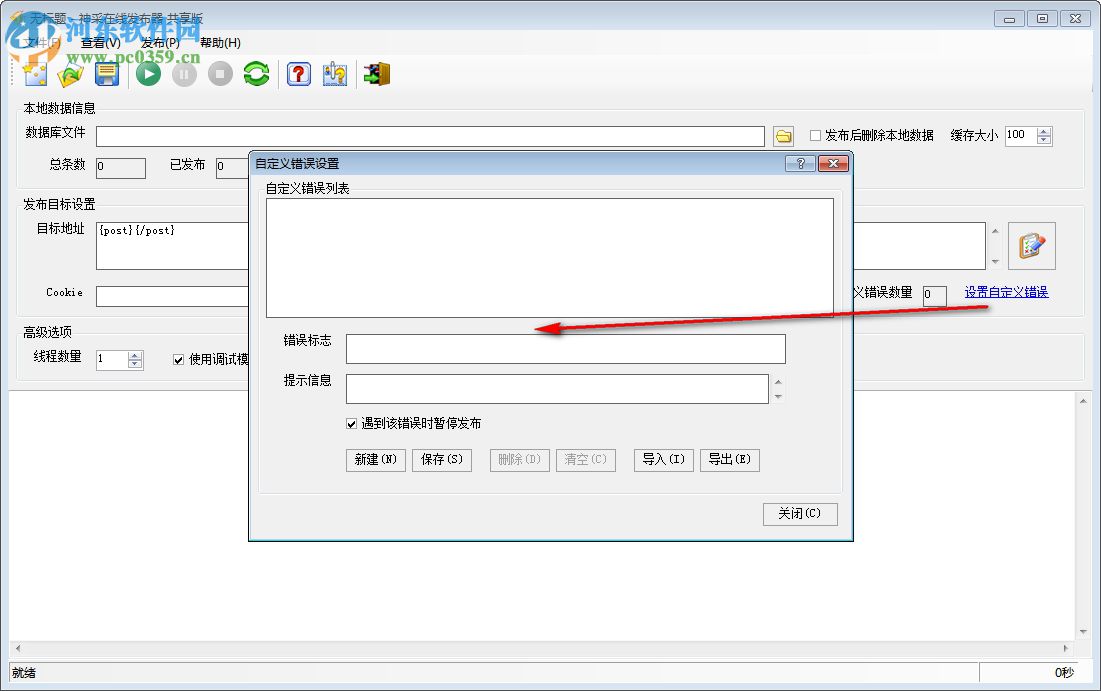Start publishing with the green play button

click(x=148, y=74)
